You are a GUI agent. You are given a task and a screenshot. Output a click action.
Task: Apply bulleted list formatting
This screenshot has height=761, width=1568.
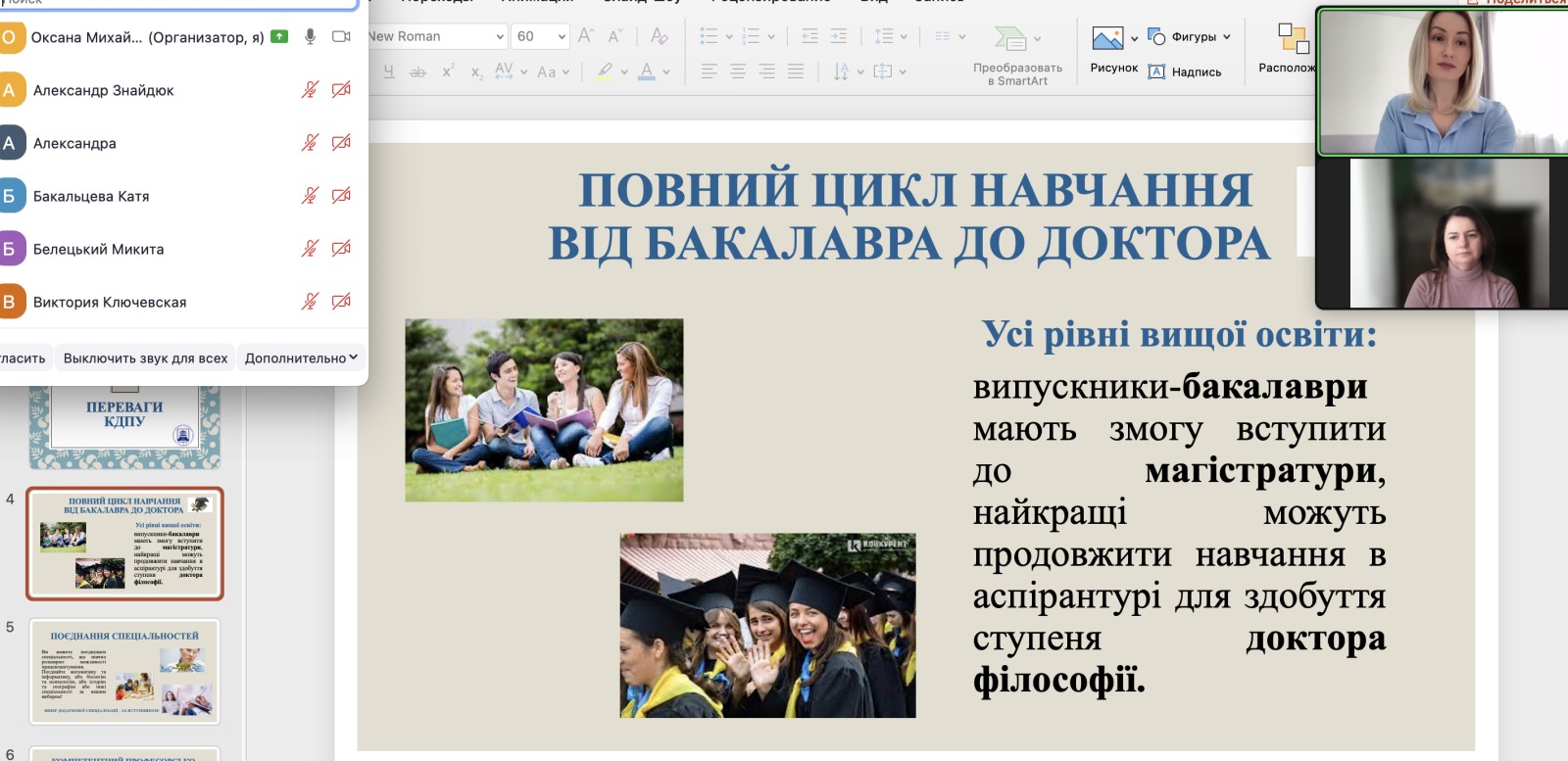(x=709, y=36)
